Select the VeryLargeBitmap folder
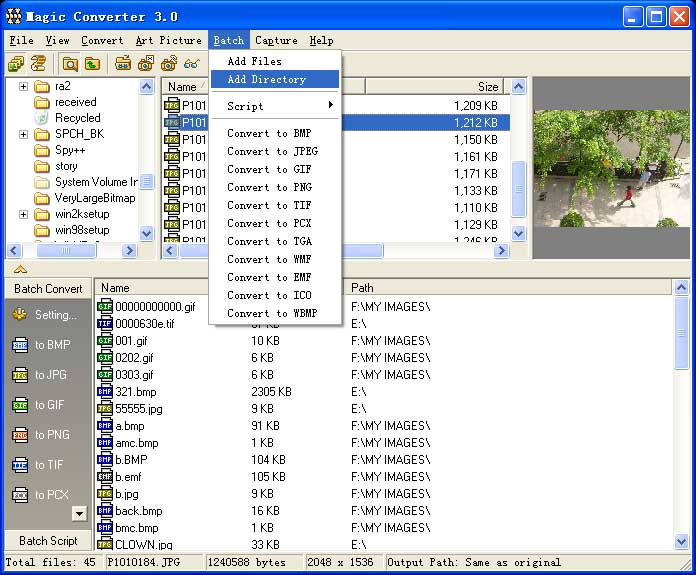The width and height of the screenshot is (696, 575). coord(85,198)
